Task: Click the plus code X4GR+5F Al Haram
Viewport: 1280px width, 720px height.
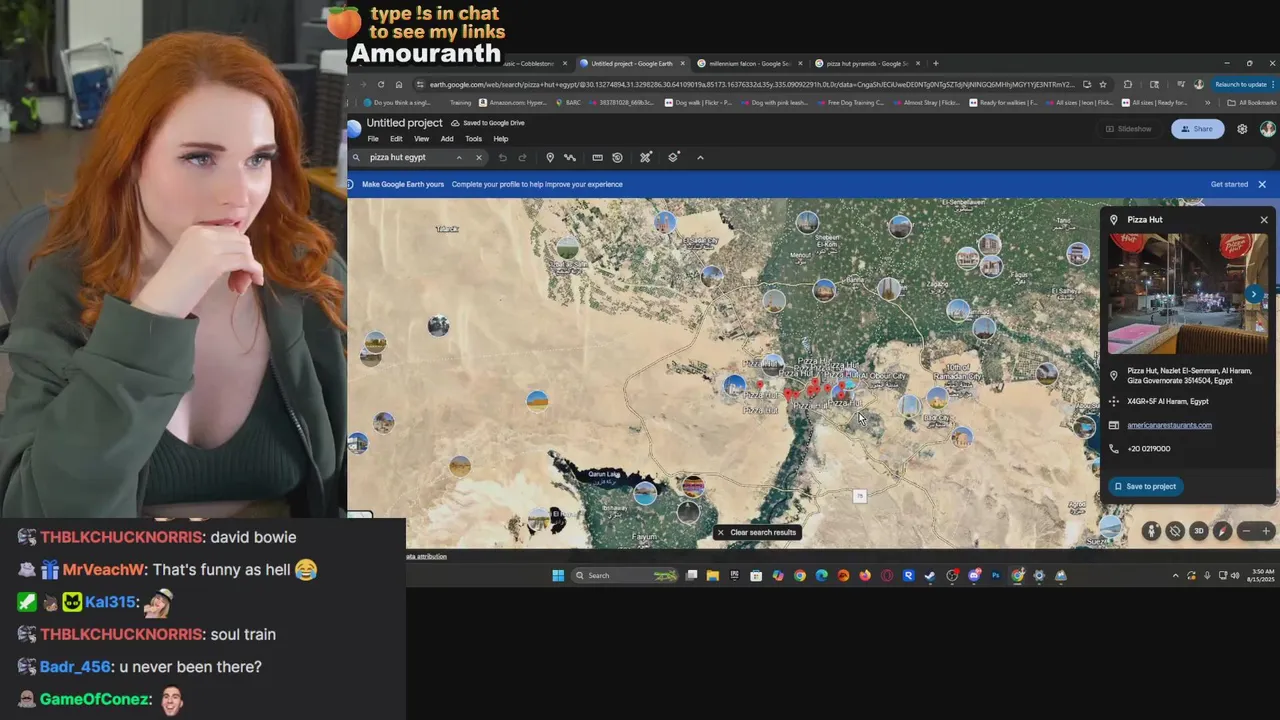Action: (1167, 401)
